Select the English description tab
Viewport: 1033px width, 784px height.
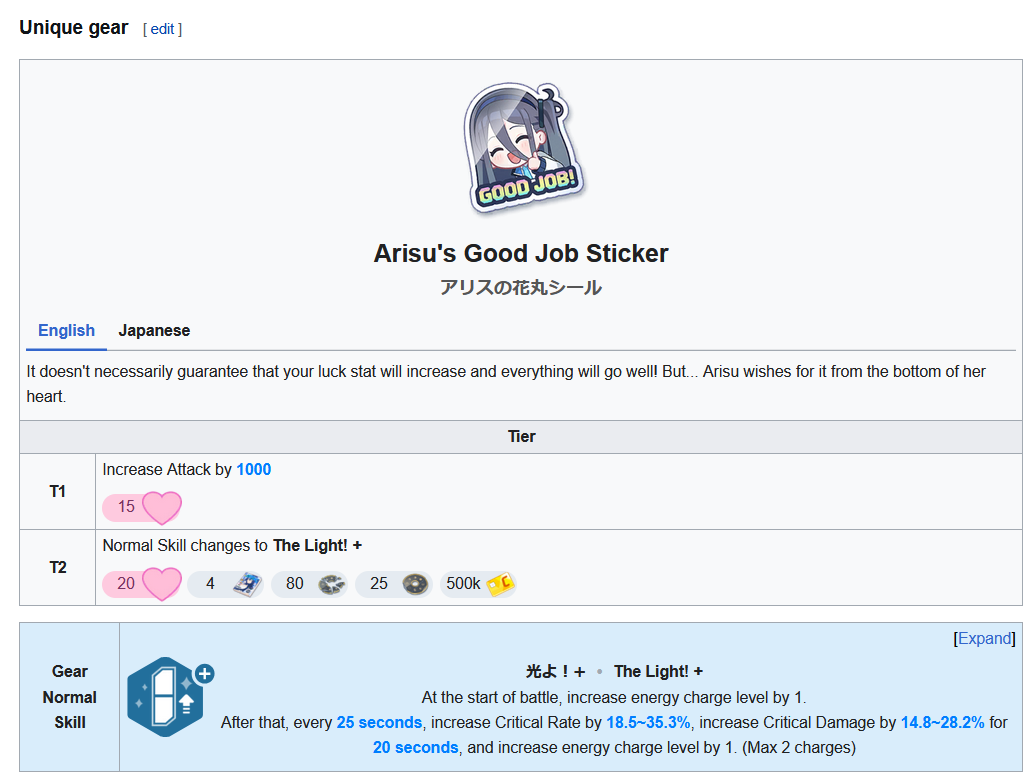67,331
